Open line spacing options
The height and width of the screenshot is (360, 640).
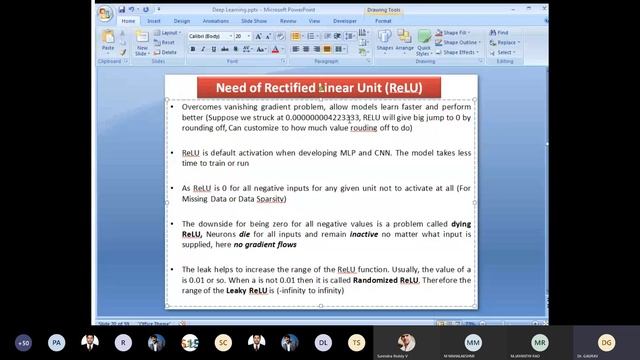click(350, 36)
